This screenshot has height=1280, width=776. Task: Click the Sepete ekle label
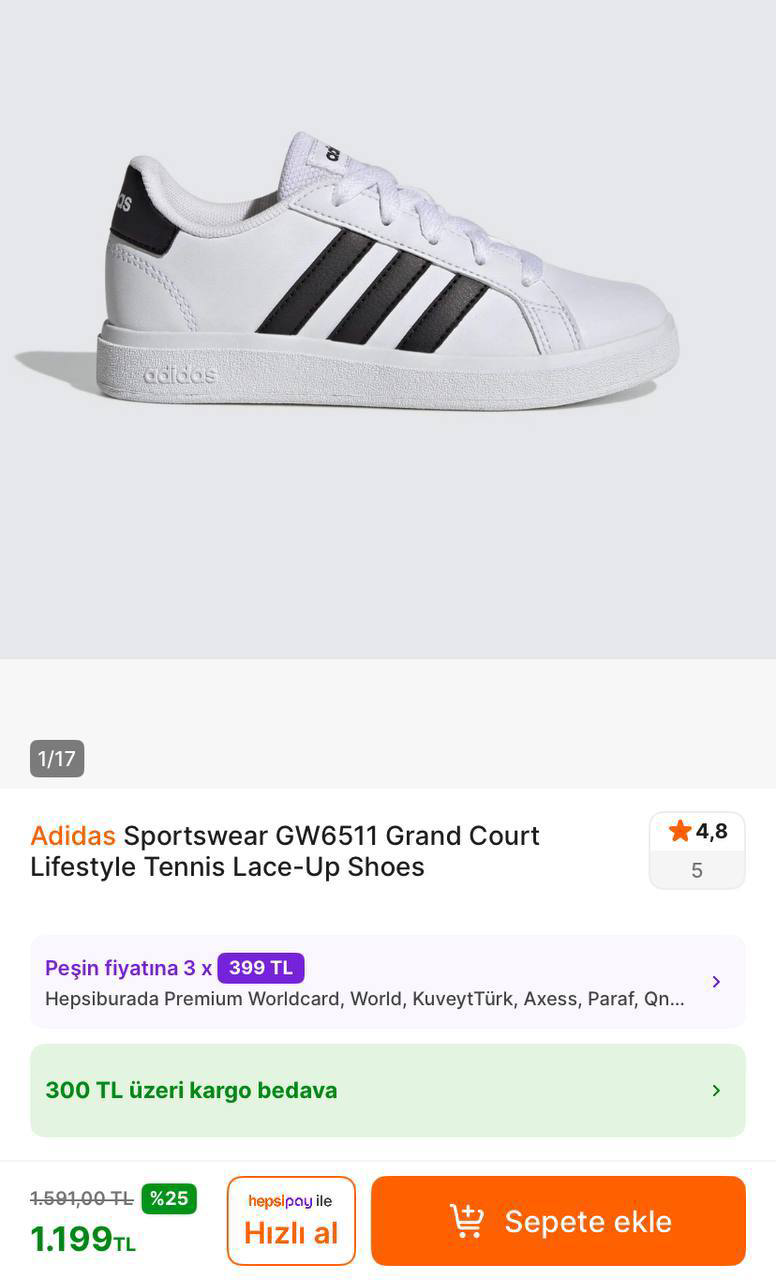(x=588, y=1221)
